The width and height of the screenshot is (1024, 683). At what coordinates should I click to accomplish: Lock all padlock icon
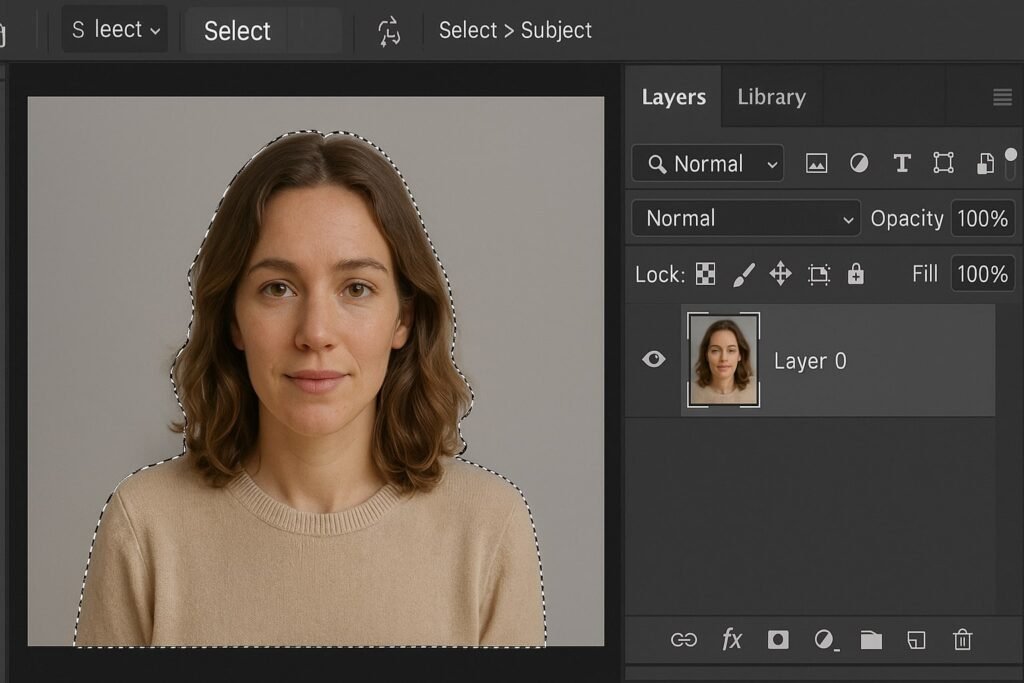tap(856, 274)
